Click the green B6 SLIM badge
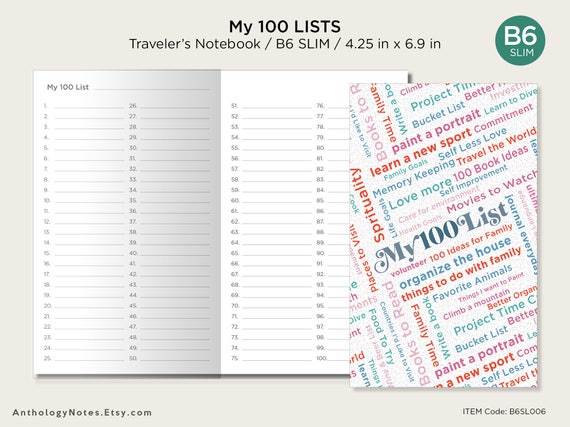Image resolution: width=570 pixels, height=427 pixels. point(520,41)
